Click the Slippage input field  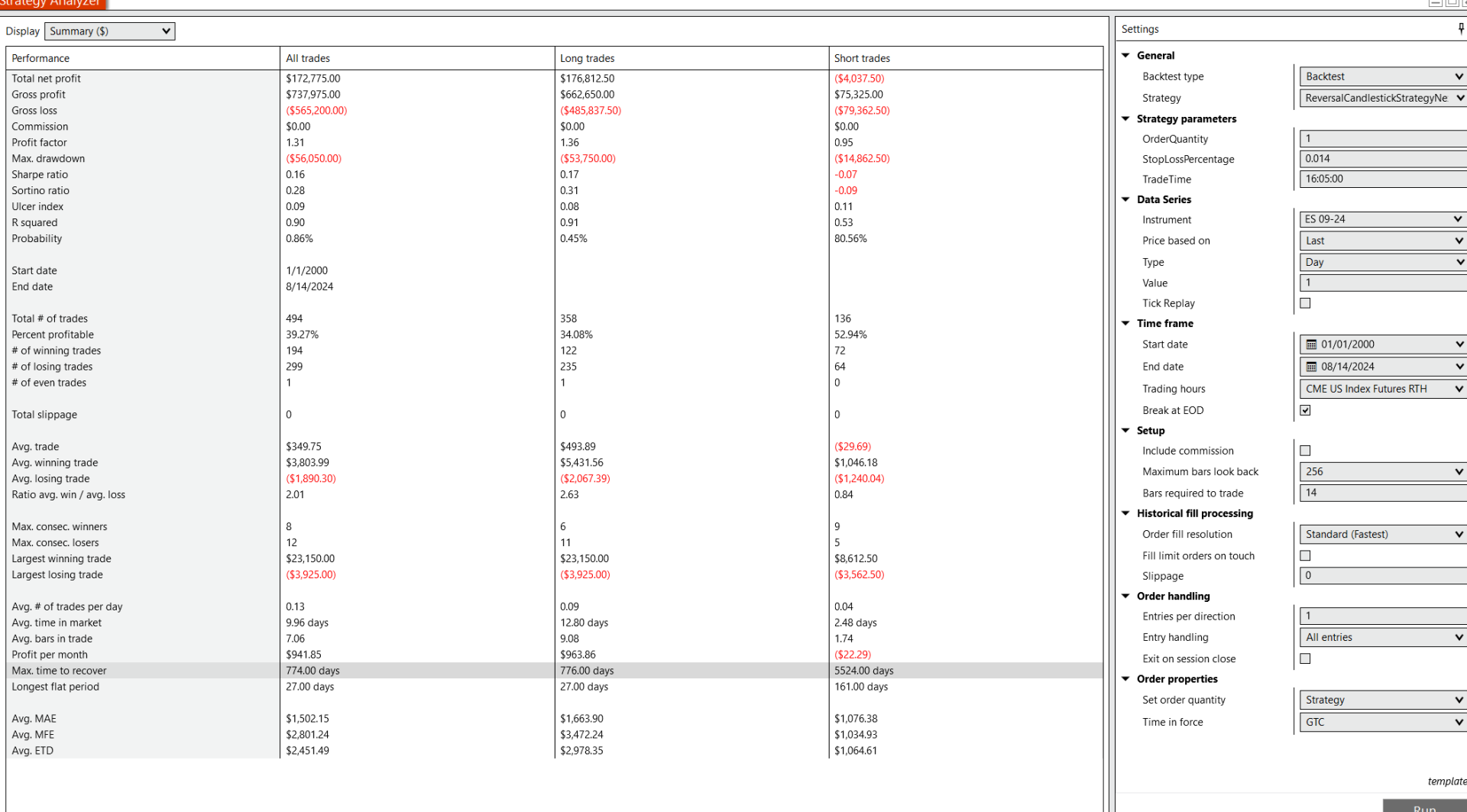(1383, 576)
